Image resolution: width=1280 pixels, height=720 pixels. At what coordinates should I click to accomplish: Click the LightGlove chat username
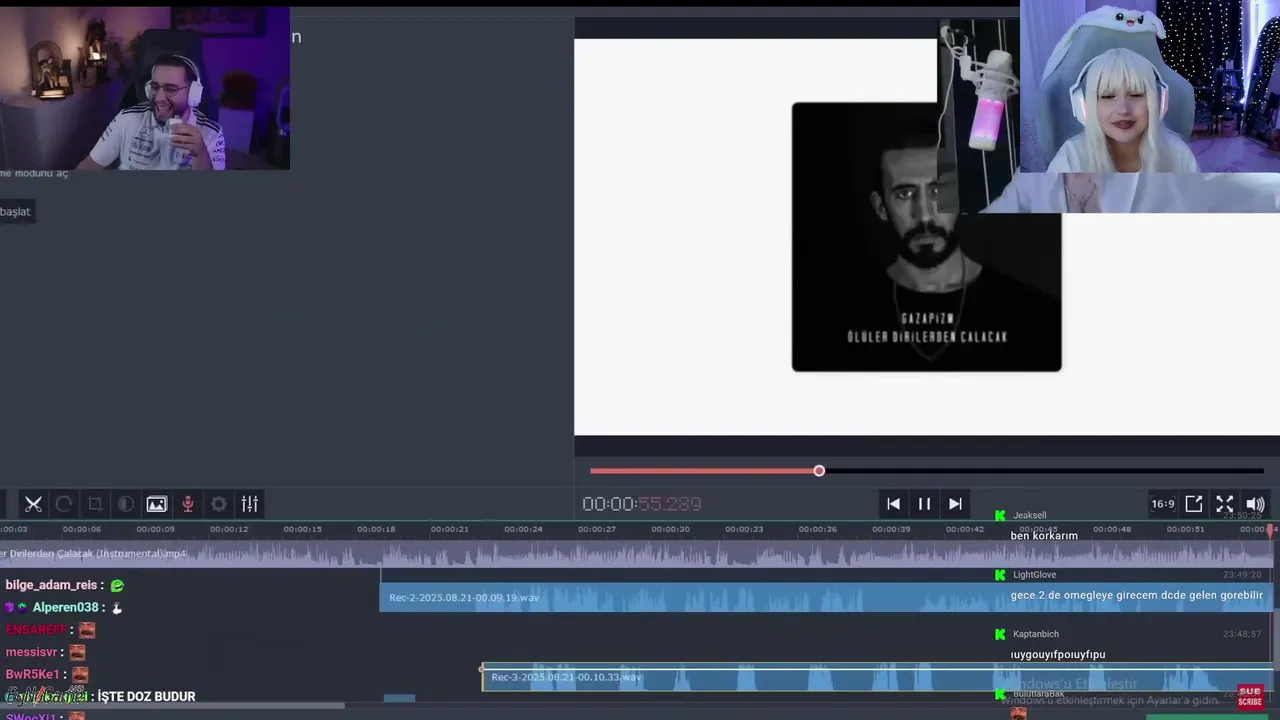(x=1035, y=575)
